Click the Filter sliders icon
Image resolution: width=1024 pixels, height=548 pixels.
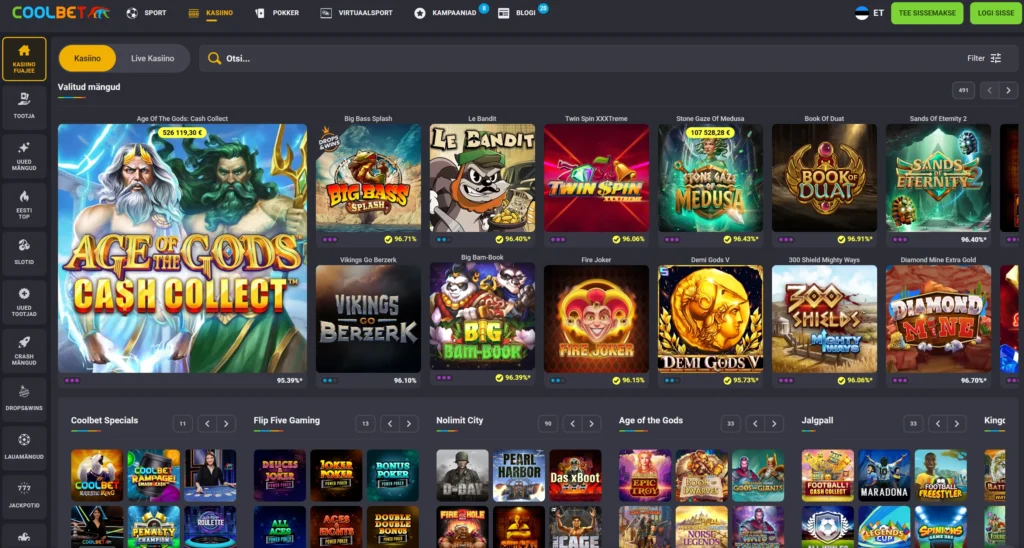pyautogui.click(x=995, y=58)
